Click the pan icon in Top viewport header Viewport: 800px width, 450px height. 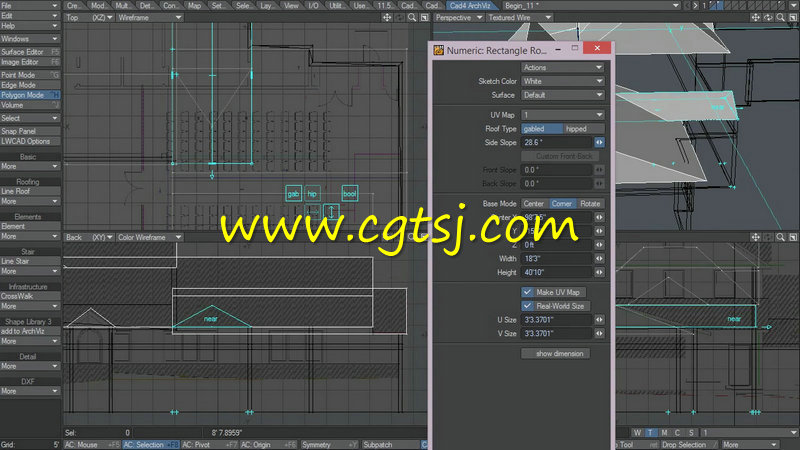click(x=387, y=17)
